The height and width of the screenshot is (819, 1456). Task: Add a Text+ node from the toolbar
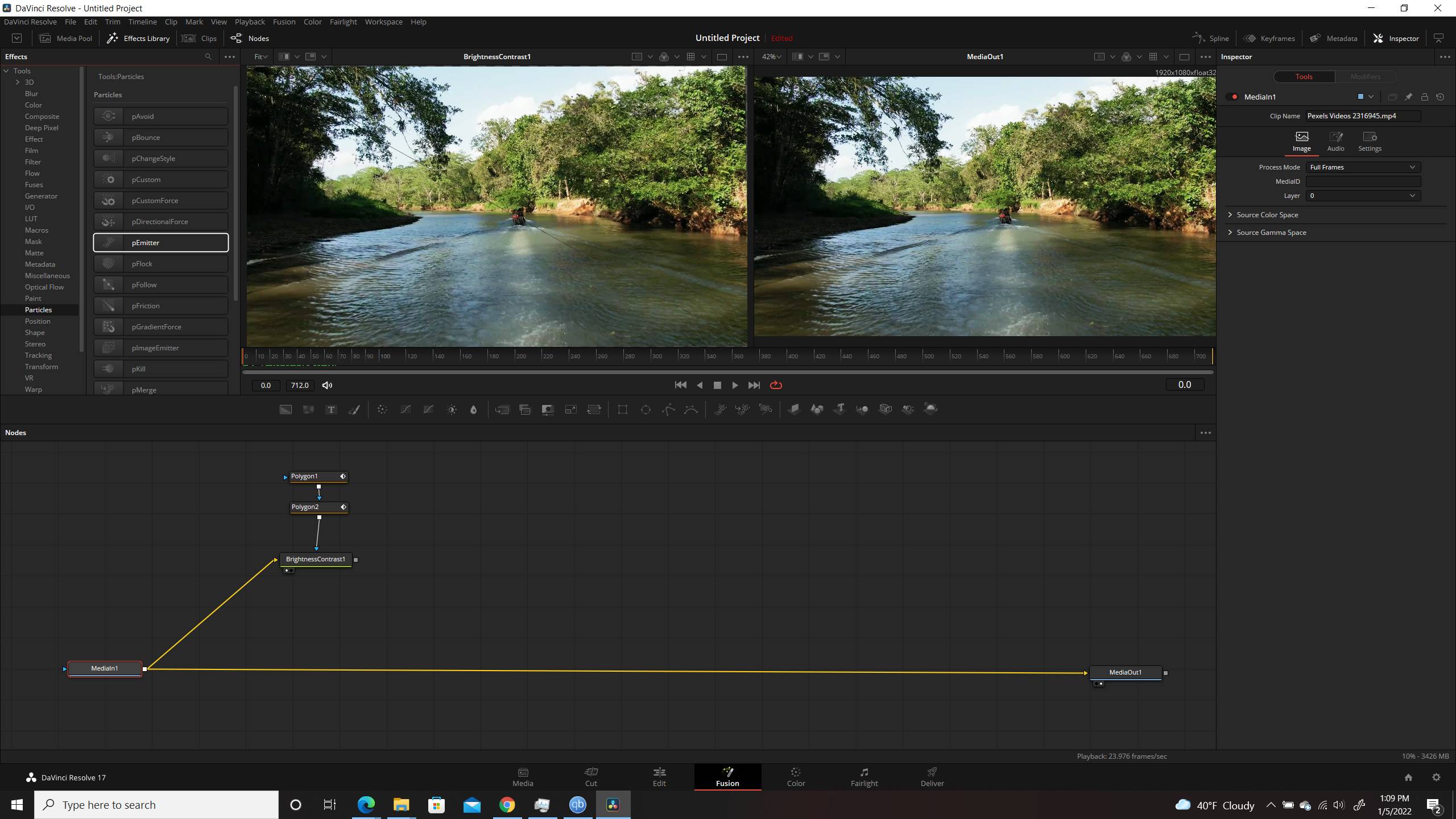331,409
